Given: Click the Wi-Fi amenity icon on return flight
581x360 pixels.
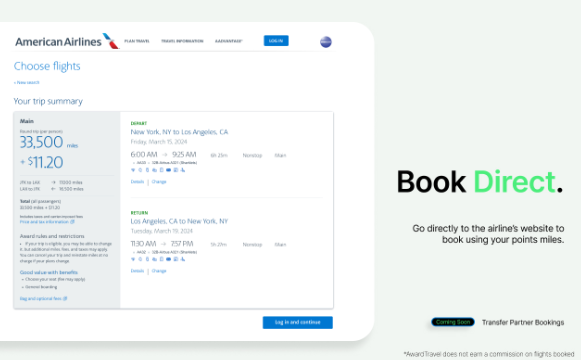Looking at the screenshot, I should (133, 259).
